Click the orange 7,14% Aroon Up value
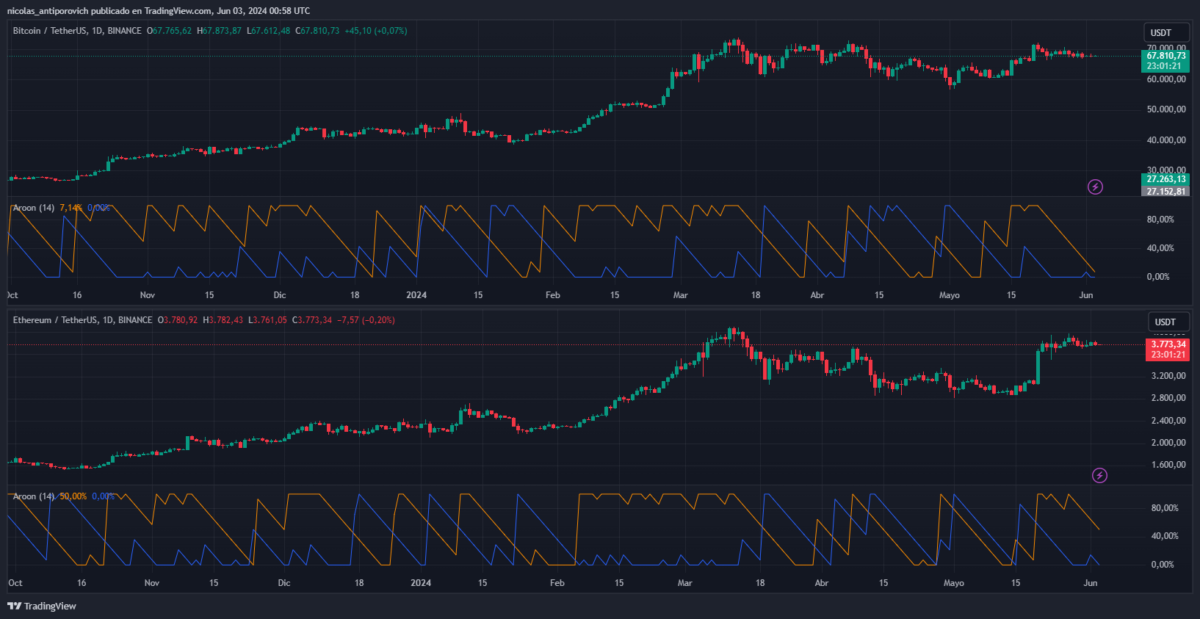This screenshot has height=619, width=1200. tap(70, 207)
